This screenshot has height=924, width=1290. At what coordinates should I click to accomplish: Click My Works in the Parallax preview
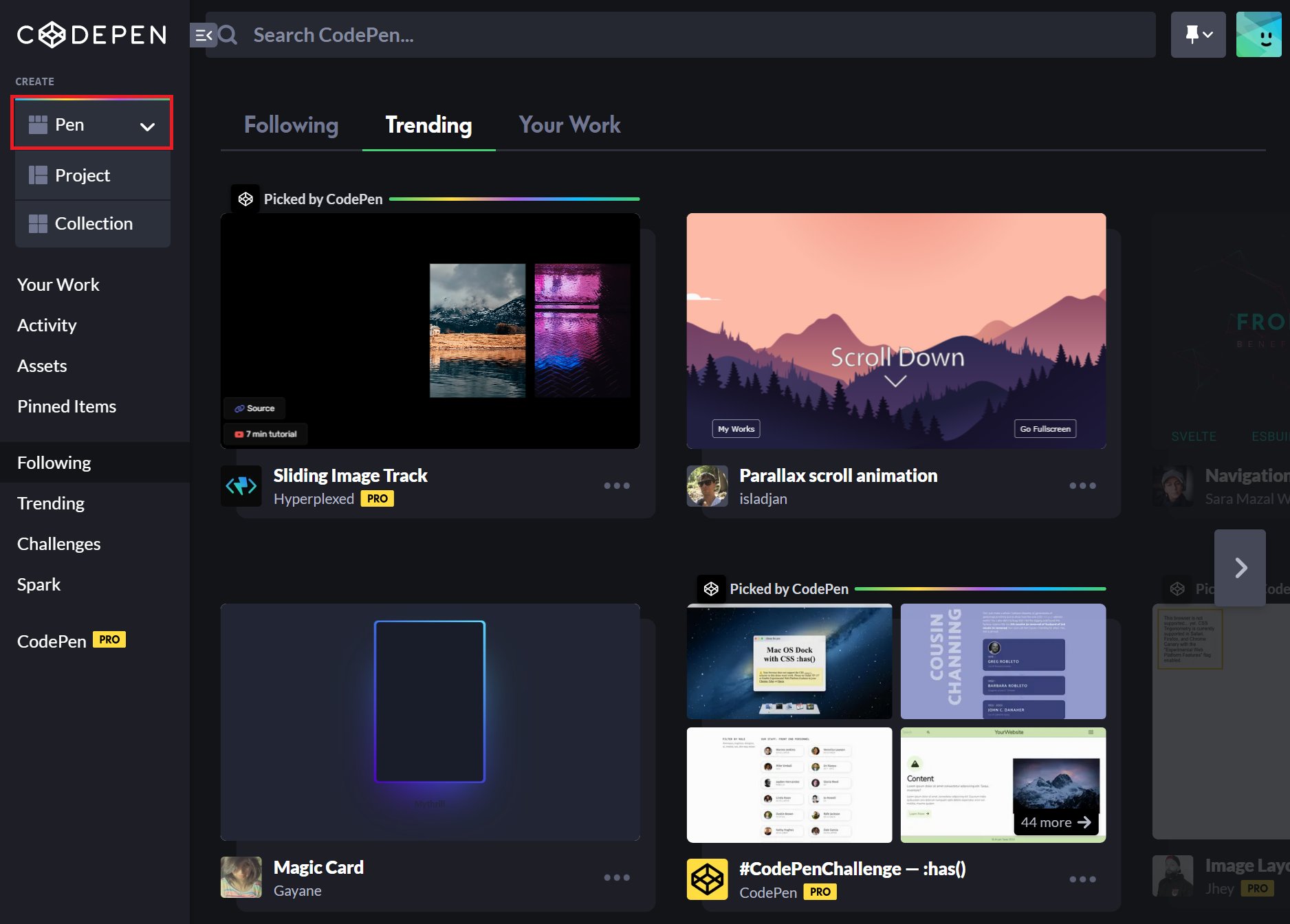[736, 429]
